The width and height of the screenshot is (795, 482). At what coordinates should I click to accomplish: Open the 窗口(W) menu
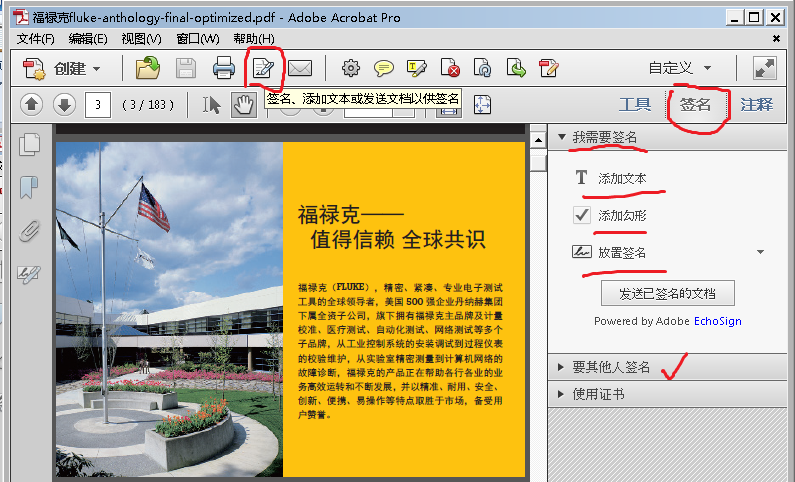[x=198, y=39]
